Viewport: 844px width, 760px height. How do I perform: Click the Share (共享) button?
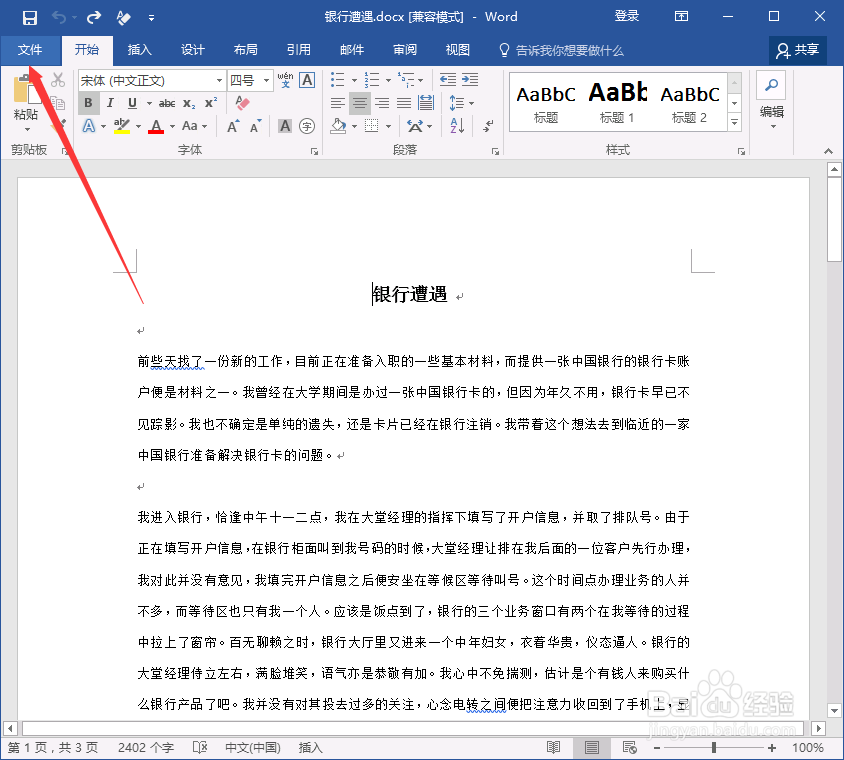[797, 51]
